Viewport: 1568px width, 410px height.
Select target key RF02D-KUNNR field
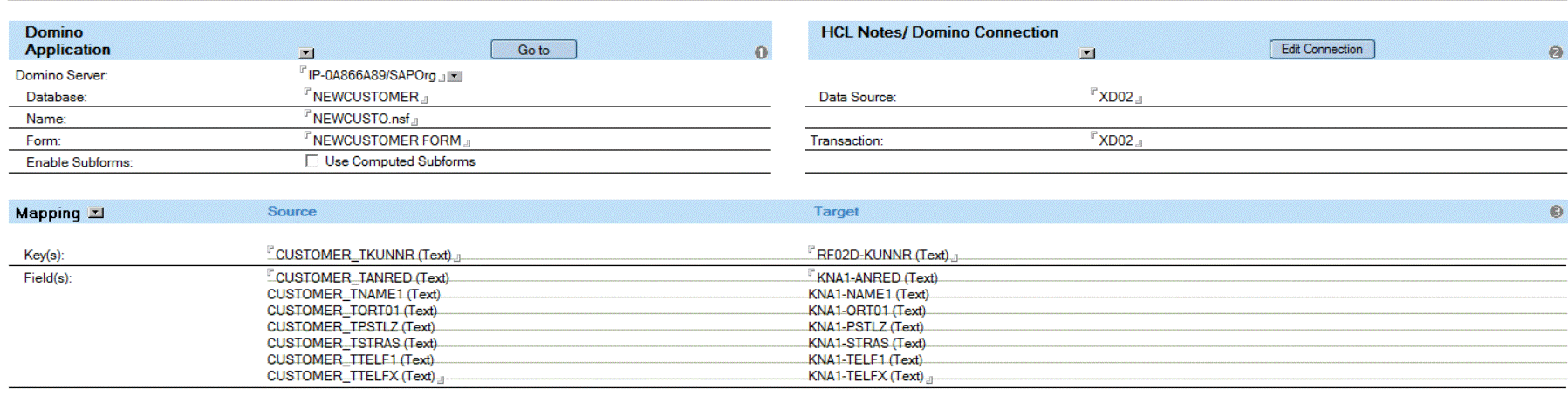tap(881, 255)
